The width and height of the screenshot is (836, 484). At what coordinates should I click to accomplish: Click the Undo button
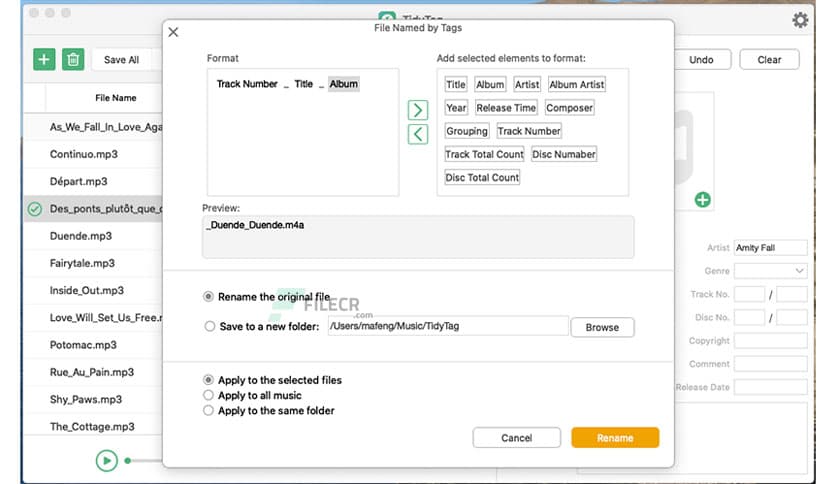(x=701, y=60)
